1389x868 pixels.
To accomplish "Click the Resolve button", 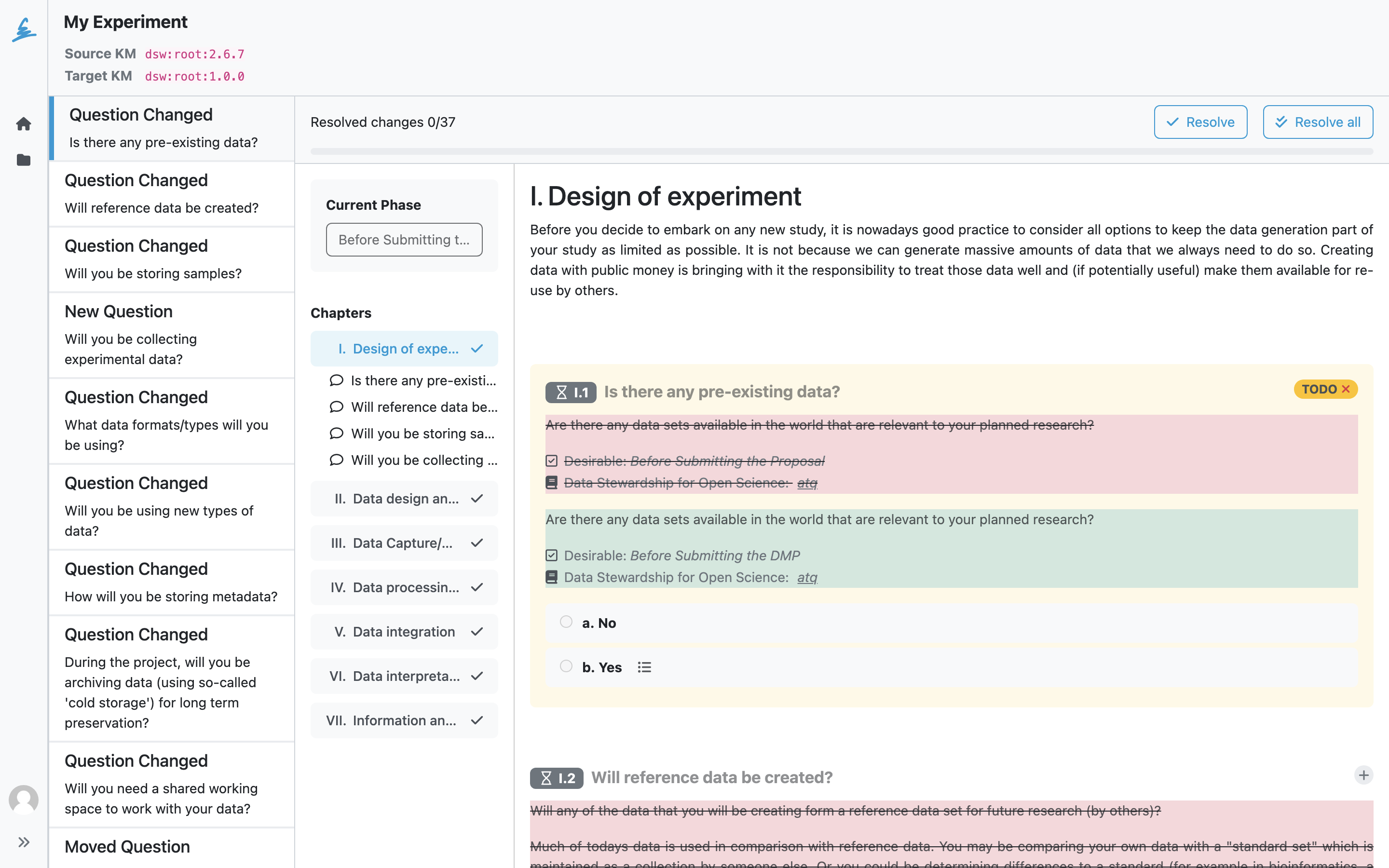I will click(1200, 122).
